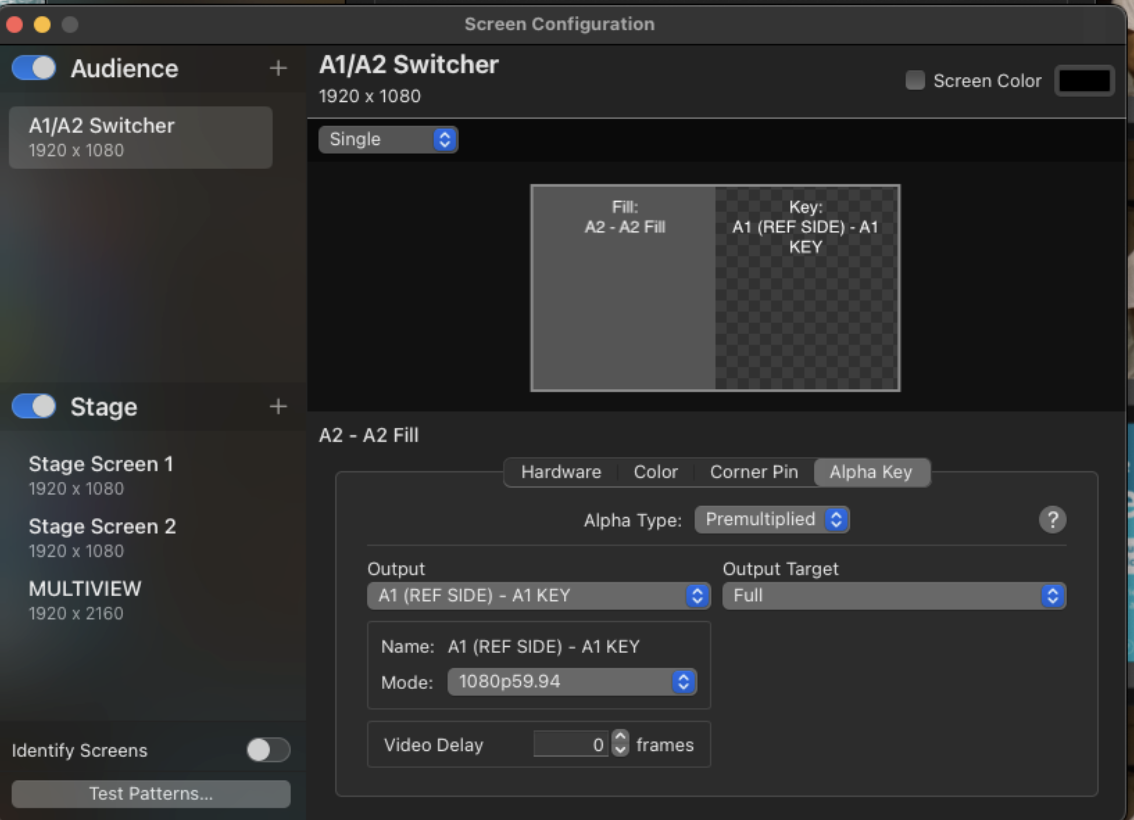The height and width of the screenshot is (820, 1134).
Task: Switch to the Hardware tab
Action: (561, 472)
